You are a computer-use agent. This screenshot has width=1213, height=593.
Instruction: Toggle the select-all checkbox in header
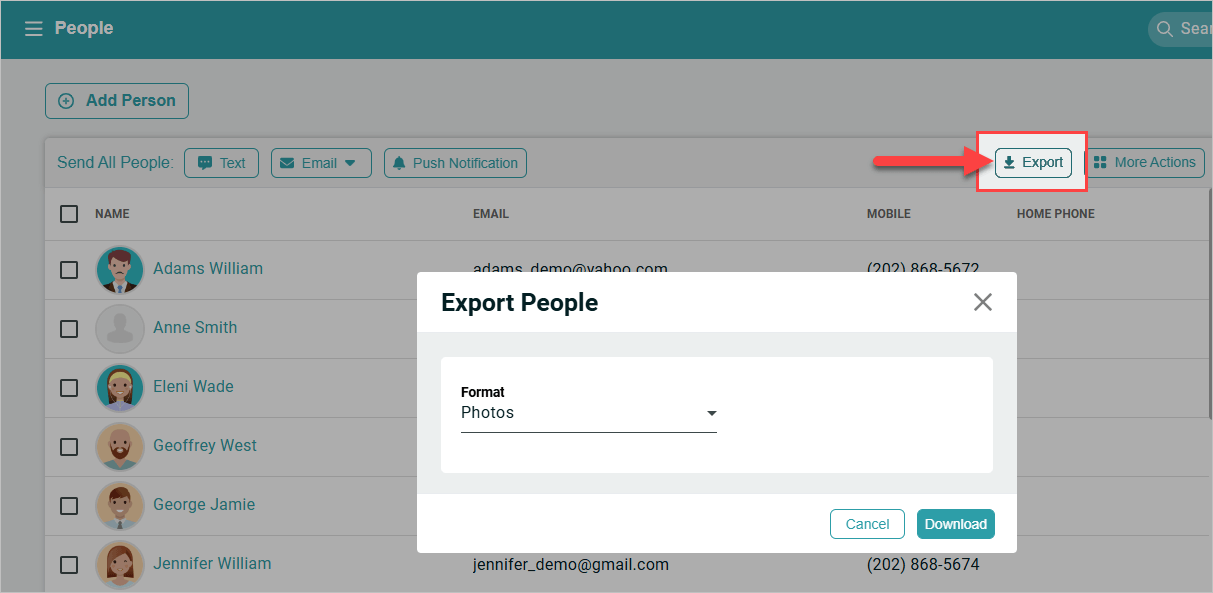[69, 213]
